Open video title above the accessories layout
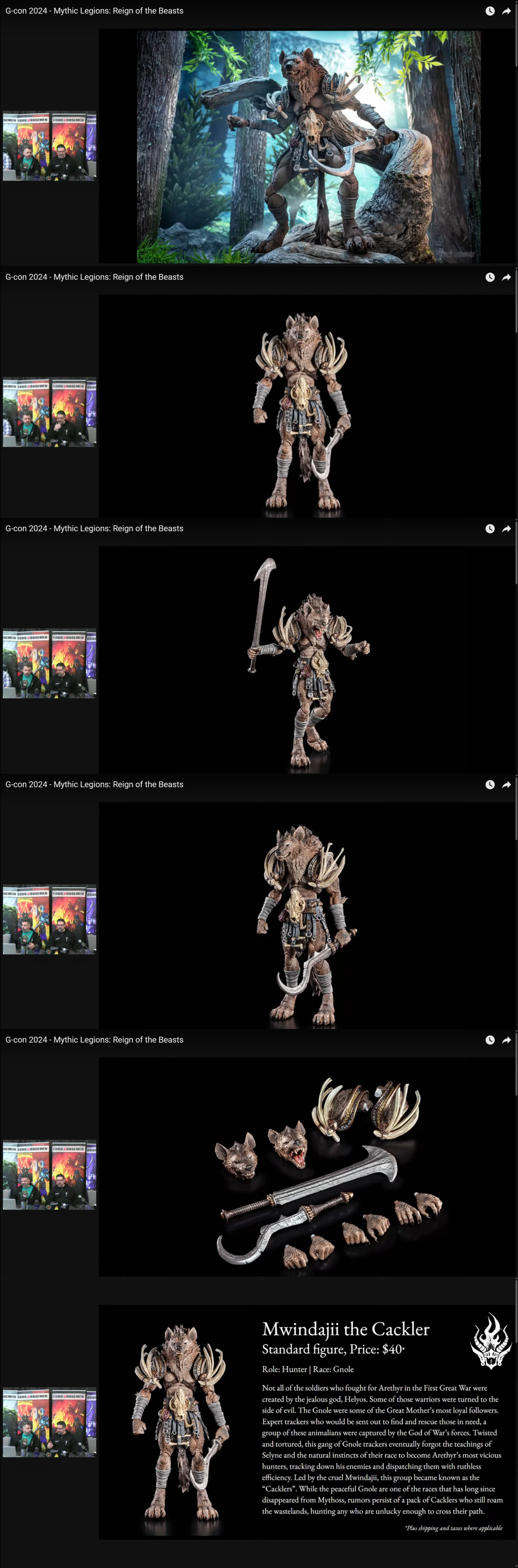The width and height of the screenshot is (518, 1568). click(94, 1040)
